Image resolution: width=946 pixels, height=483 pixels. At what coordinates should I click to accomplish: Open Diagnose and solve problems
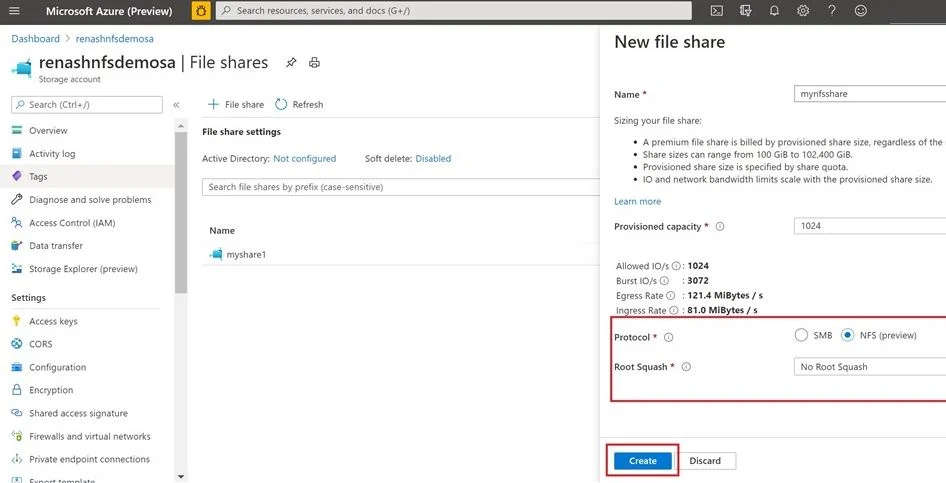click(90, 200)
